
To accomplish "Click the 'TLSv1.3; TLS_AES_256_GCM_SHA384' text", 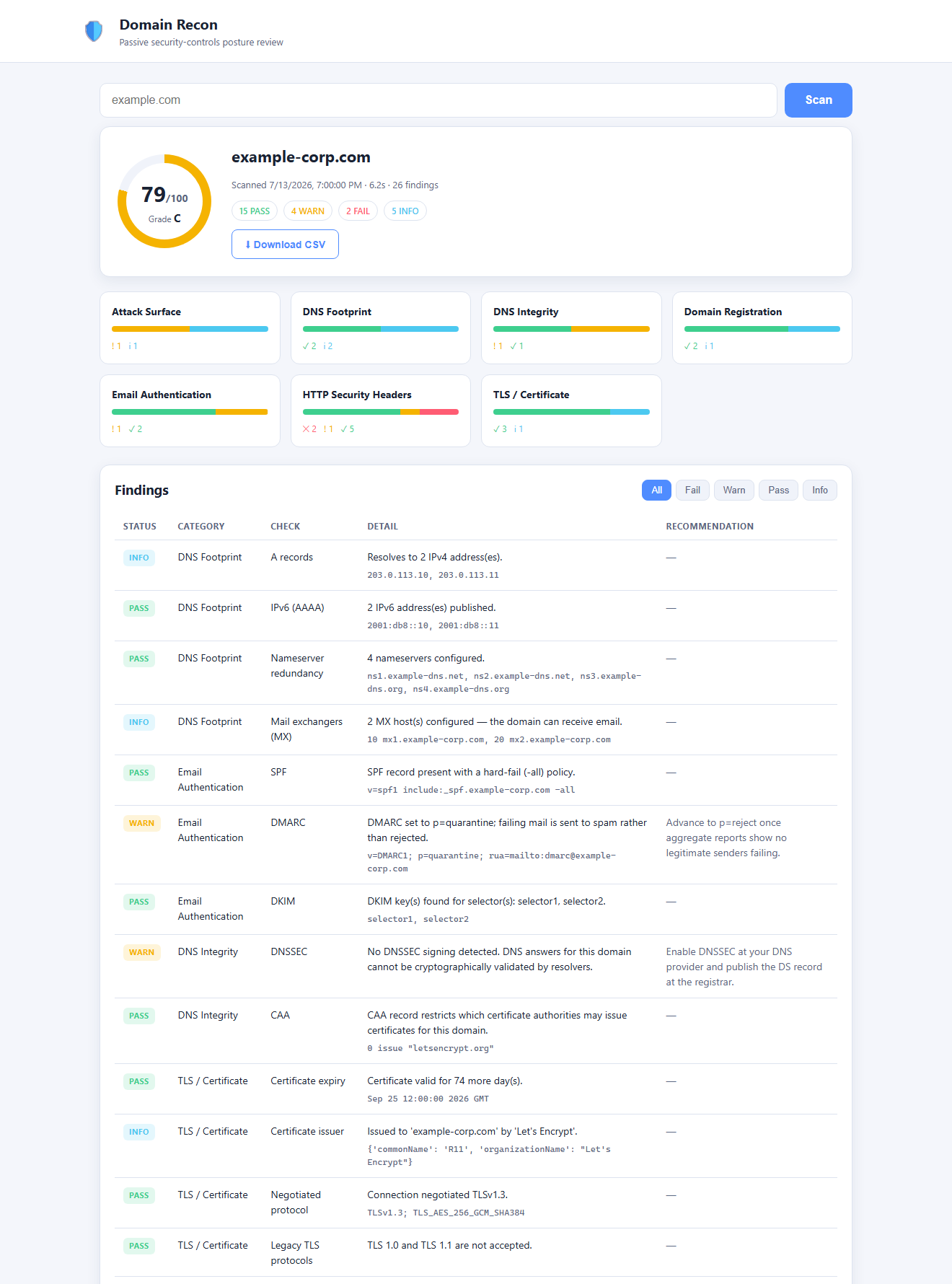I will [446, 1213].
